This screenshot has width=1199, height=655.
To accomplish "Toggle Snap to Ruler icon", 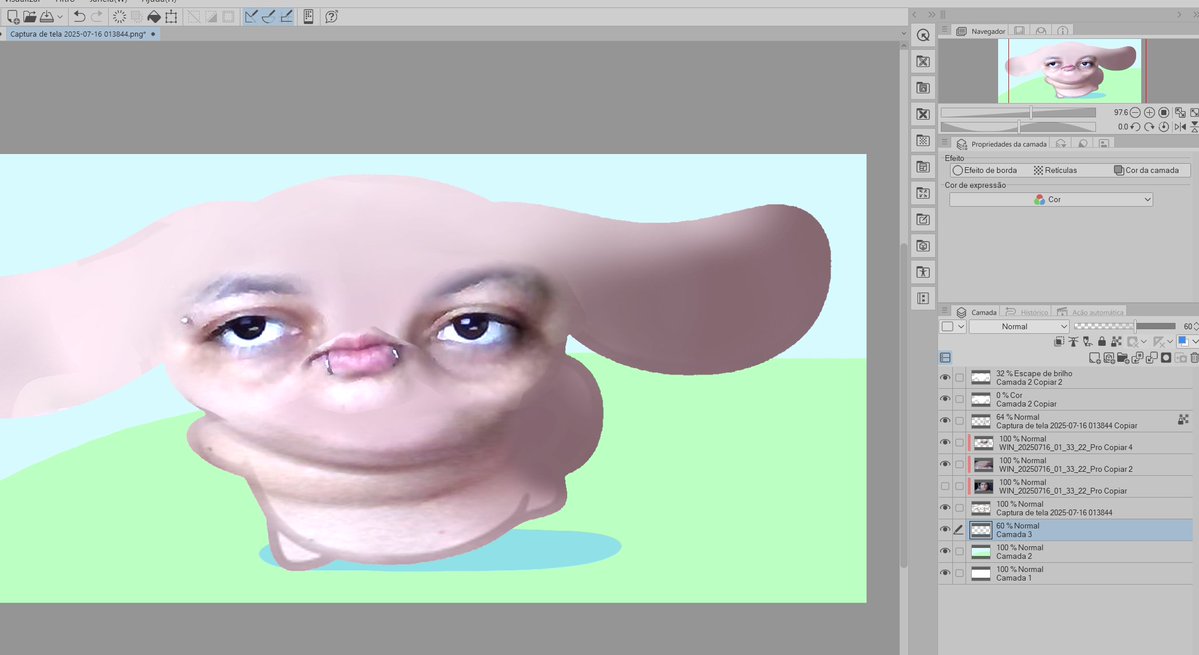I will pyautogui.click(x=251, y=16).
